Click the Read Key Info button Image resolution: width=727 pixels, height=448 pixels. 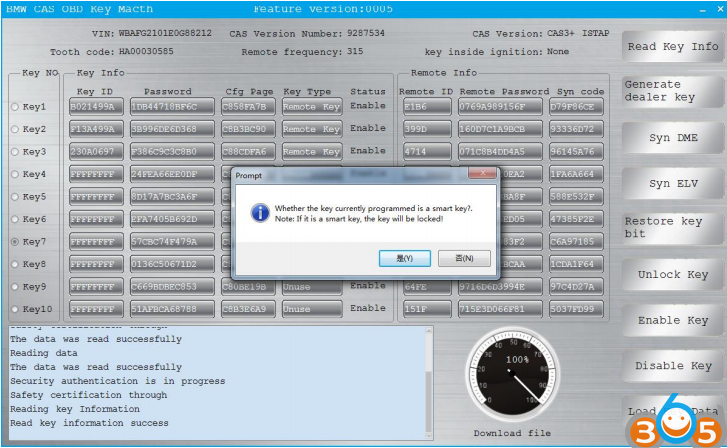(672, 47)
